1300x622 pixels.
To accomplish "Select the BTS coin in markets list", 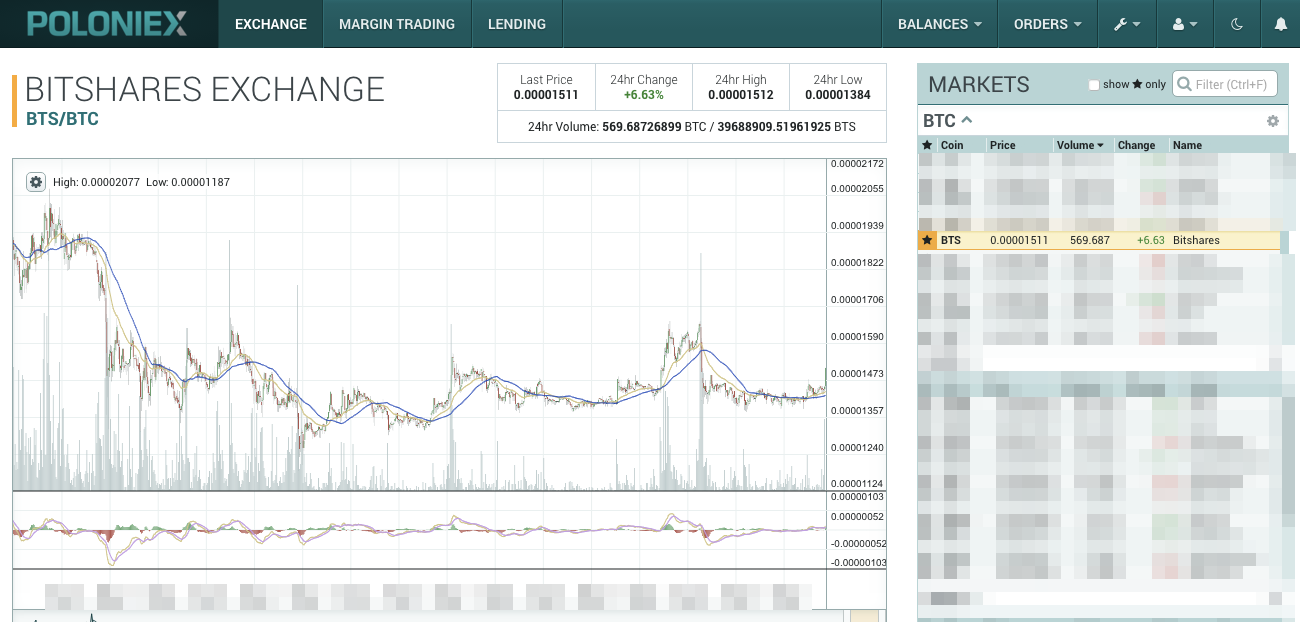I will point(950,240).
